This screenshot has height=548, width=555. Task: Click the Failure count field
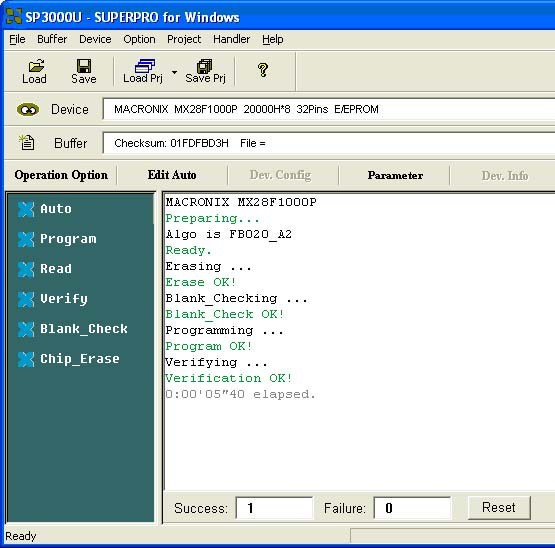pyautogui.click(x=412, y=508)
